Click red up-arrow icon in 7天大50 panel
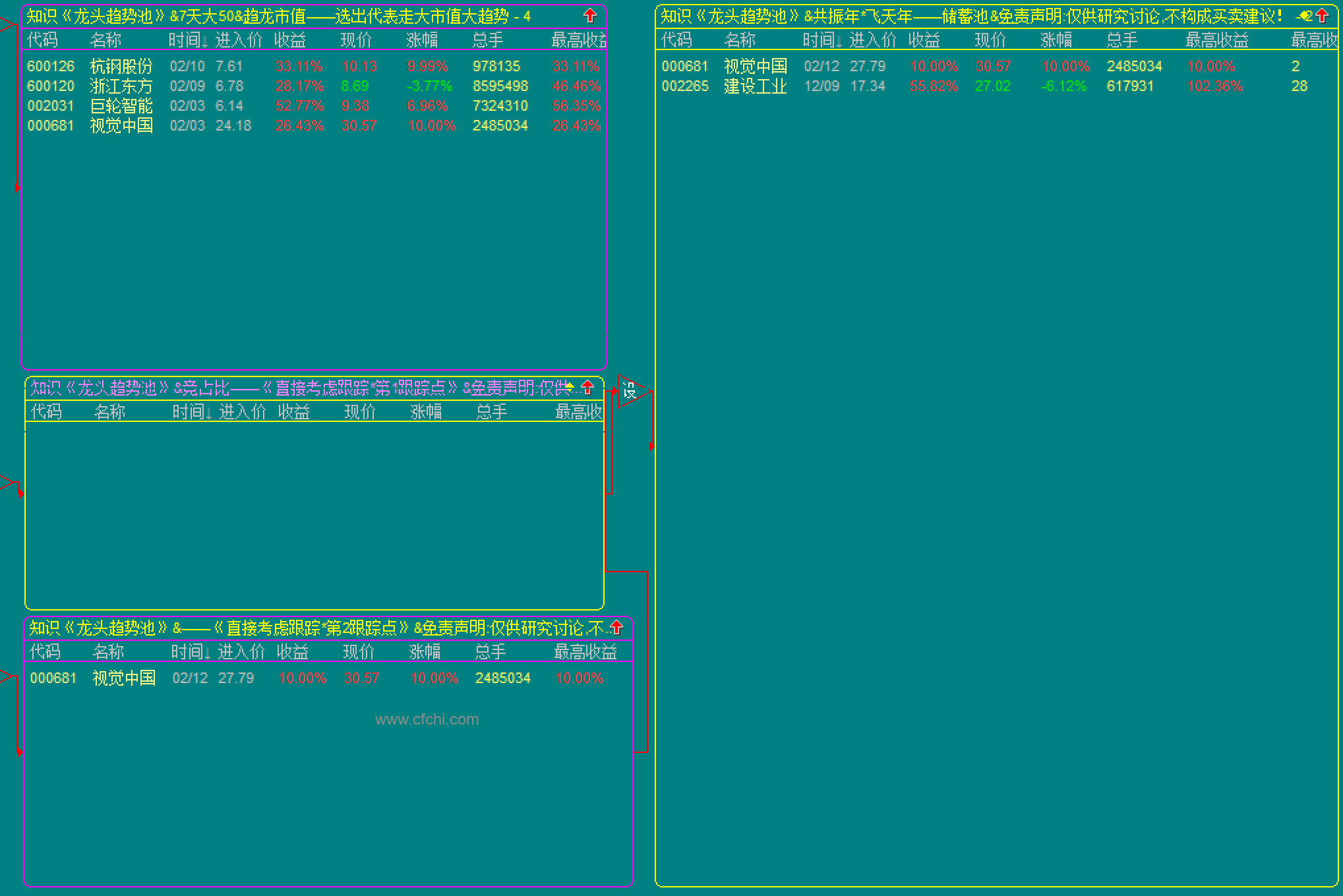Viewport: 1343px width, 896px height. tap(590, 15)
